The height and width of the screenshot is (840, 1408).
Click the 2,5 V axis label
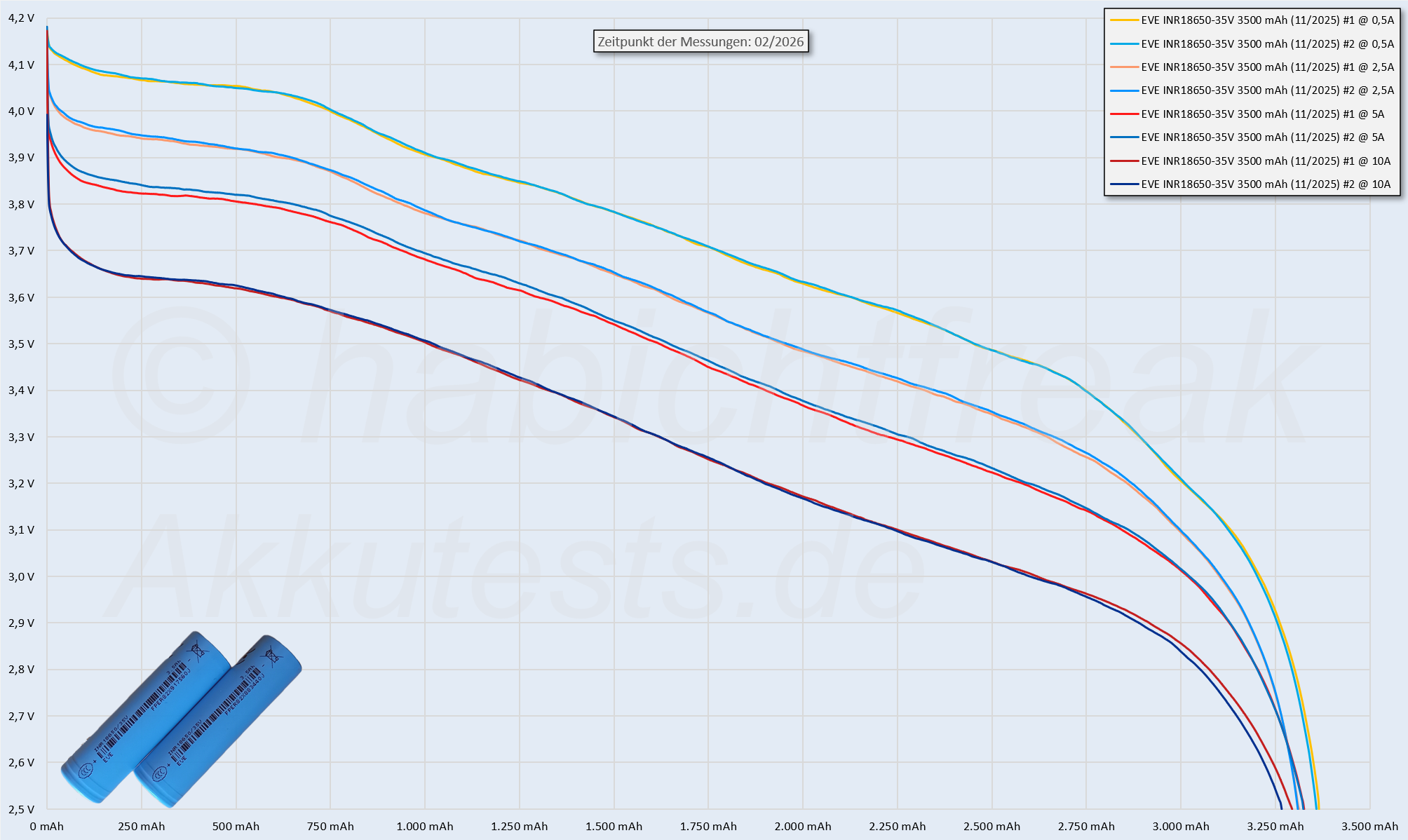tap(21, 808)
